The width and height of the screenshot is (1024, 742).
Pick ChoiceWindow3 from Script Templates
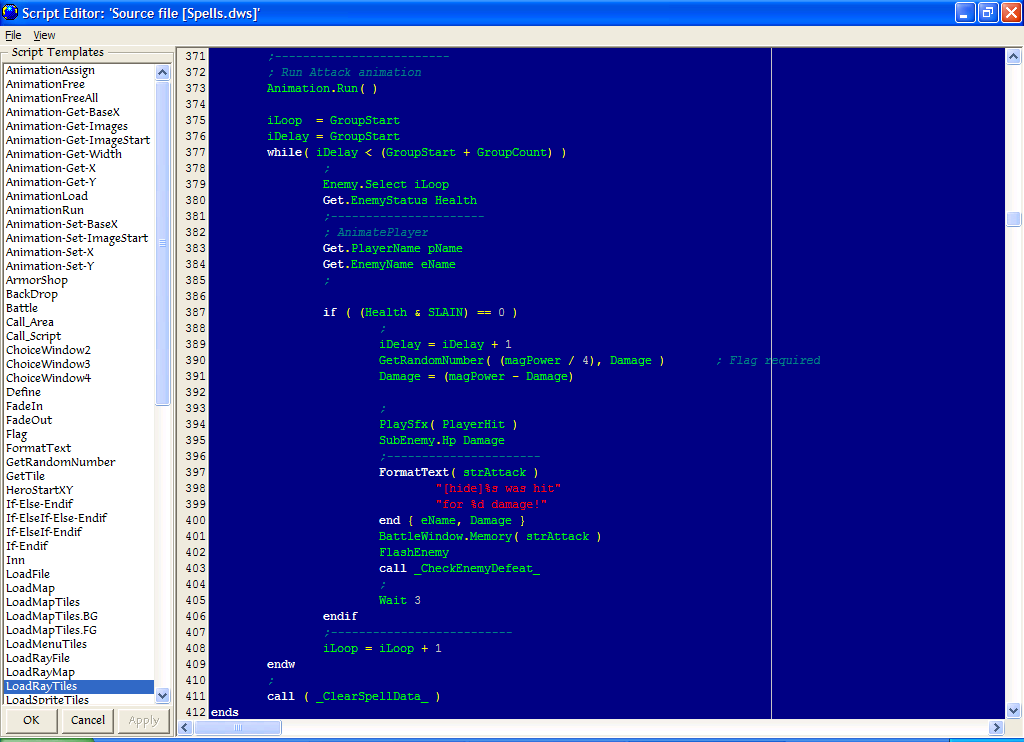coord(48,364)
